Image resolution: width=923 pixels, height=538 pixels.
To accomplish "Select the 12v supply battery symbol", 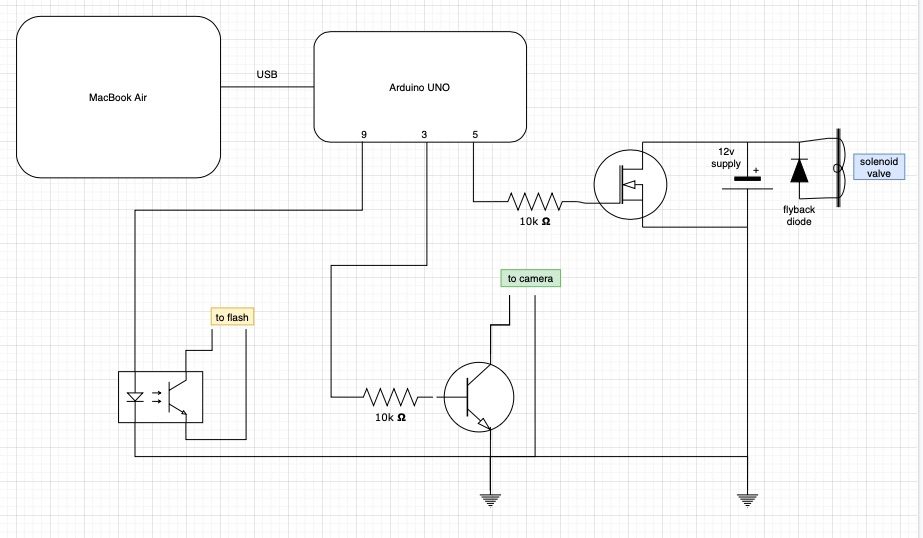I will [x=747, y=183].
